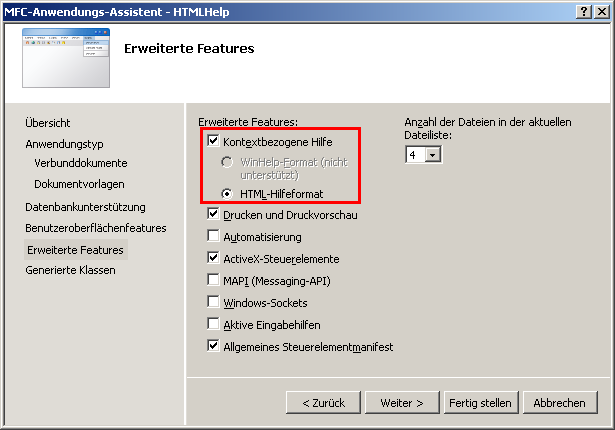Click the < Zurück button
This screenshot has height=430, width=615.
[323, 403]
